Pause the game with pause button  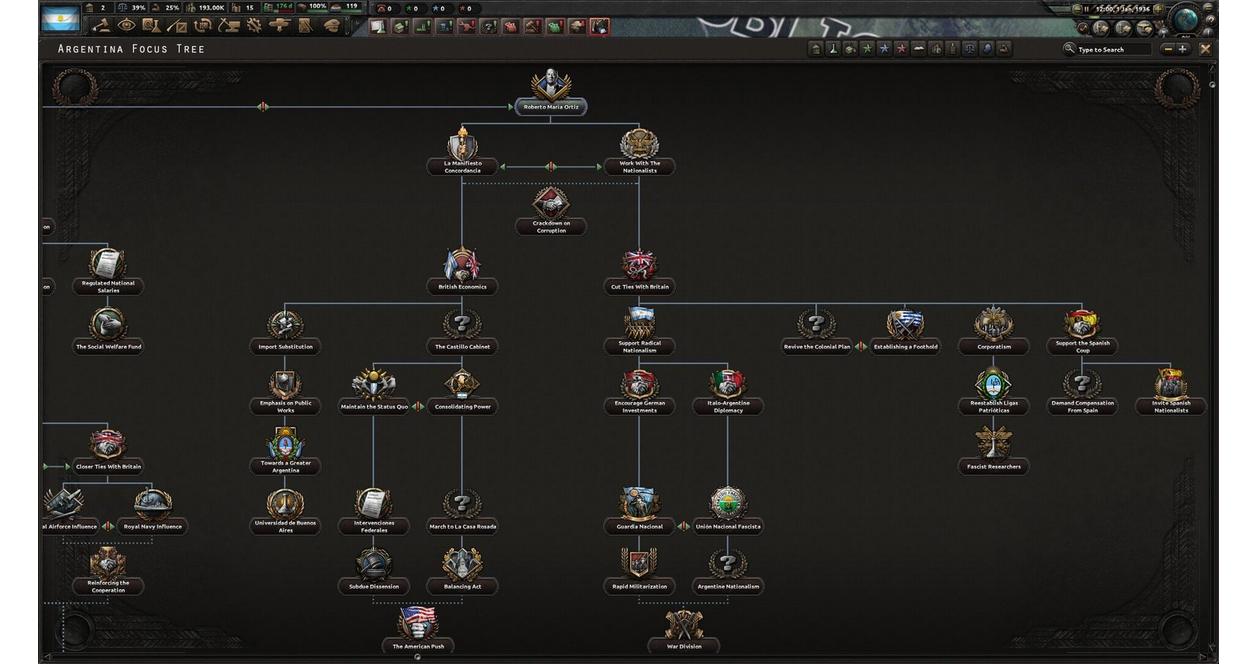pos(1086,9)
